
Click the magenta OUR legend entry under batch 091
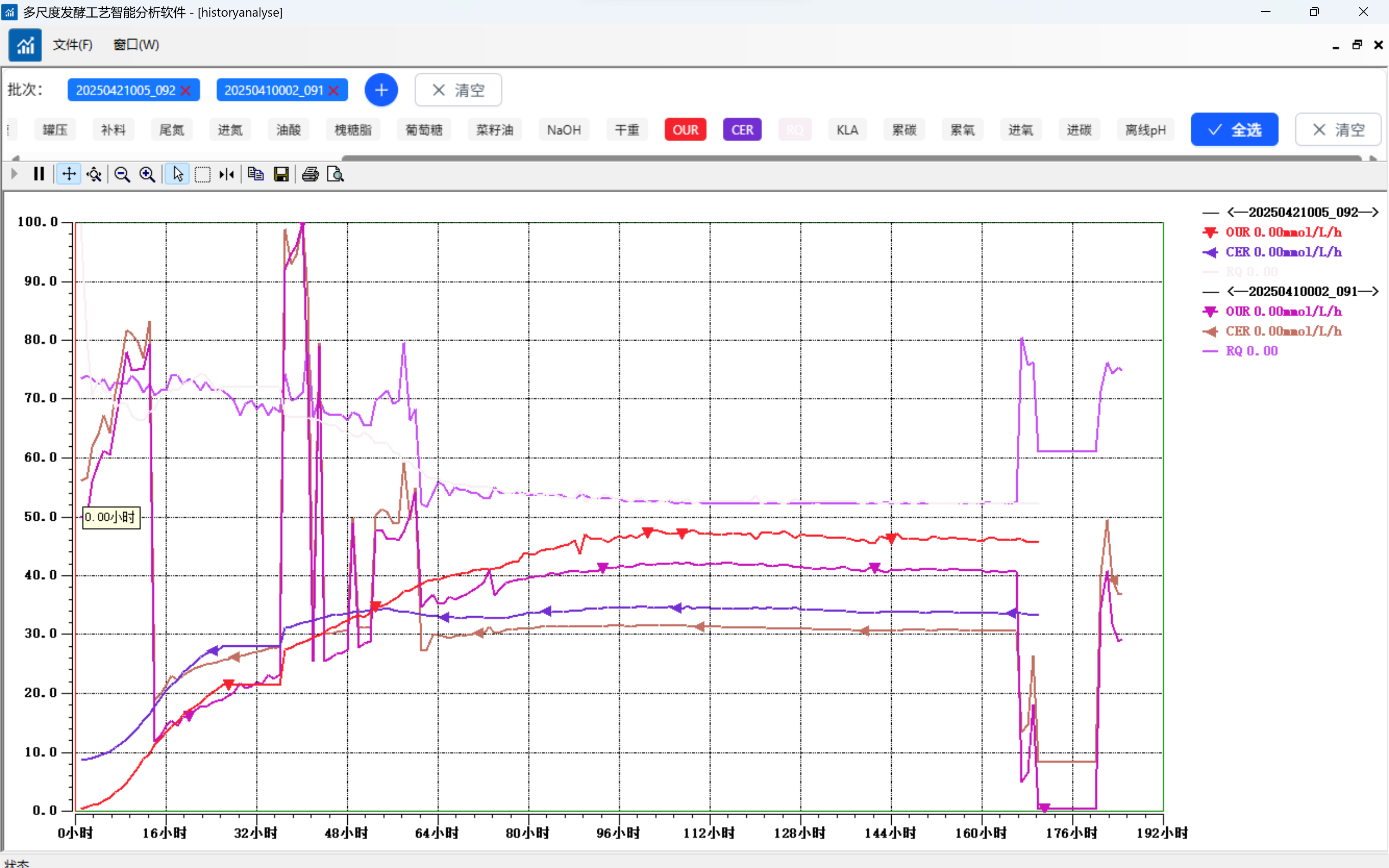(1272, 312)
